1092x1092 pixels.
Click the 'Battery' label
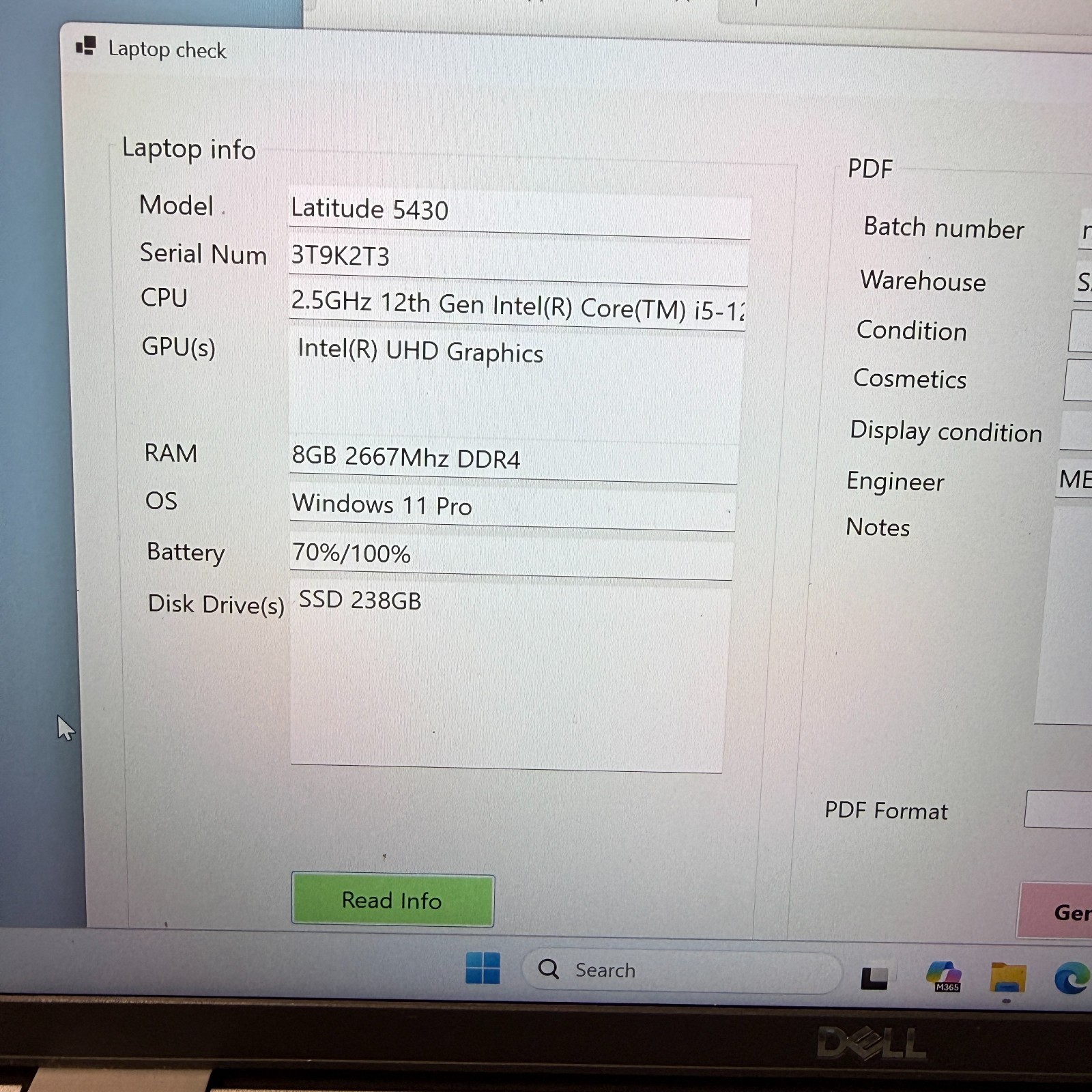click(x=186, y=552)
